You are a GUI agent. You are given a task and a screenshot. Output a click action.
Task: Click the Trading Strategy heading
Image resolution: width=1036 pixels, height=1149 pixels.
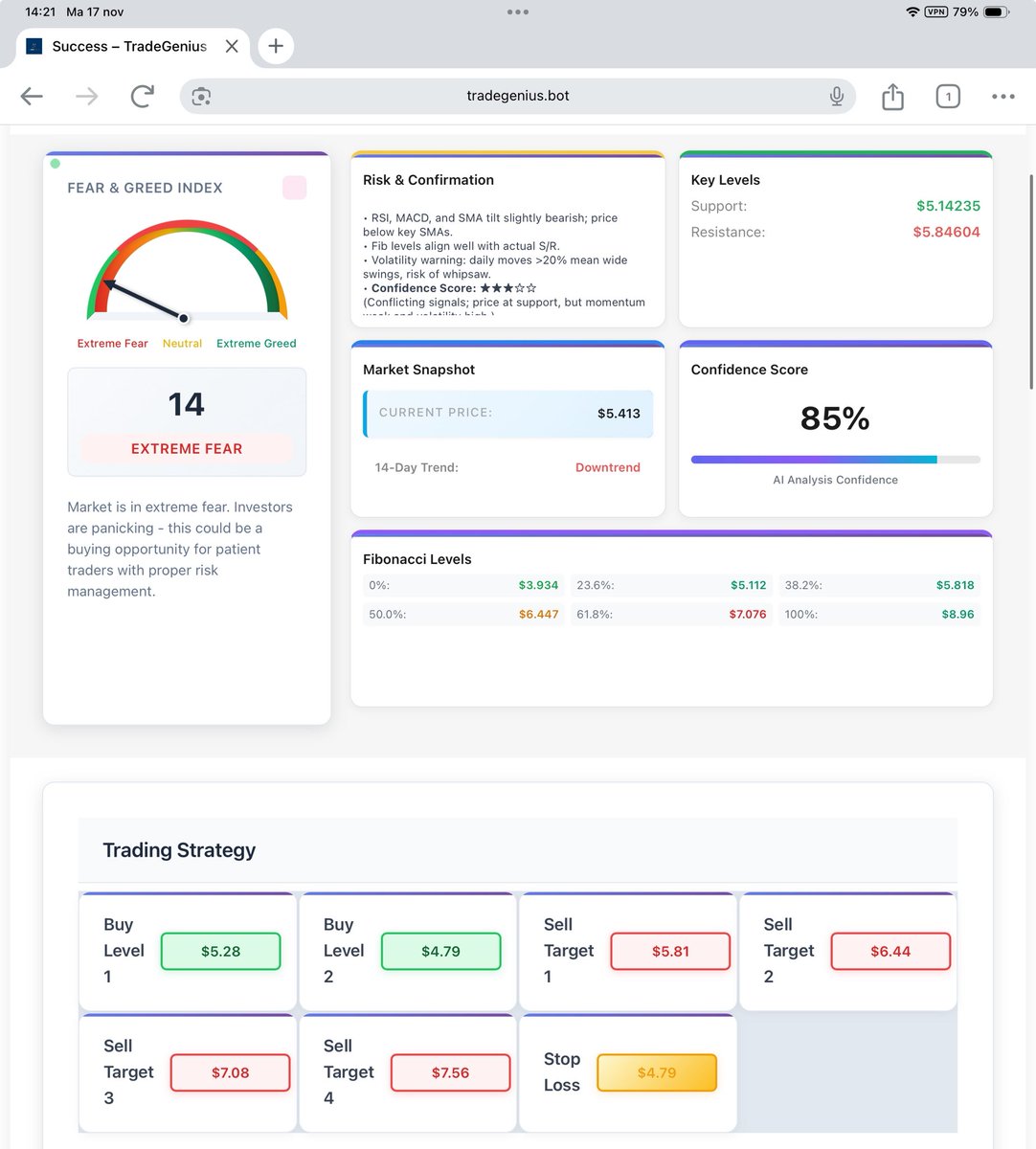point(179,850)
